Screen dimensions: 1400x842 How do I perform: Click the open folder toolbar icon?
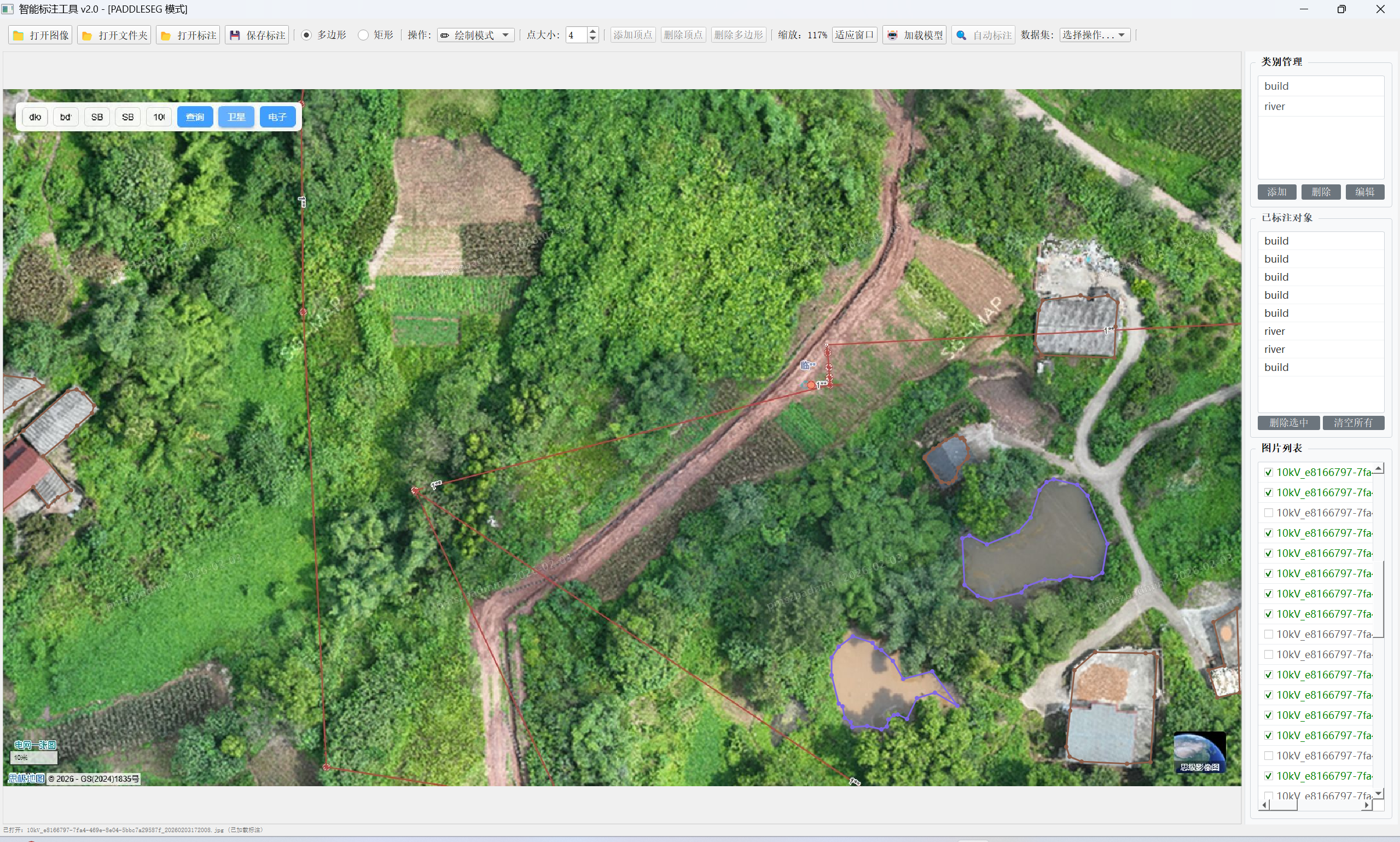coord(87,35)
